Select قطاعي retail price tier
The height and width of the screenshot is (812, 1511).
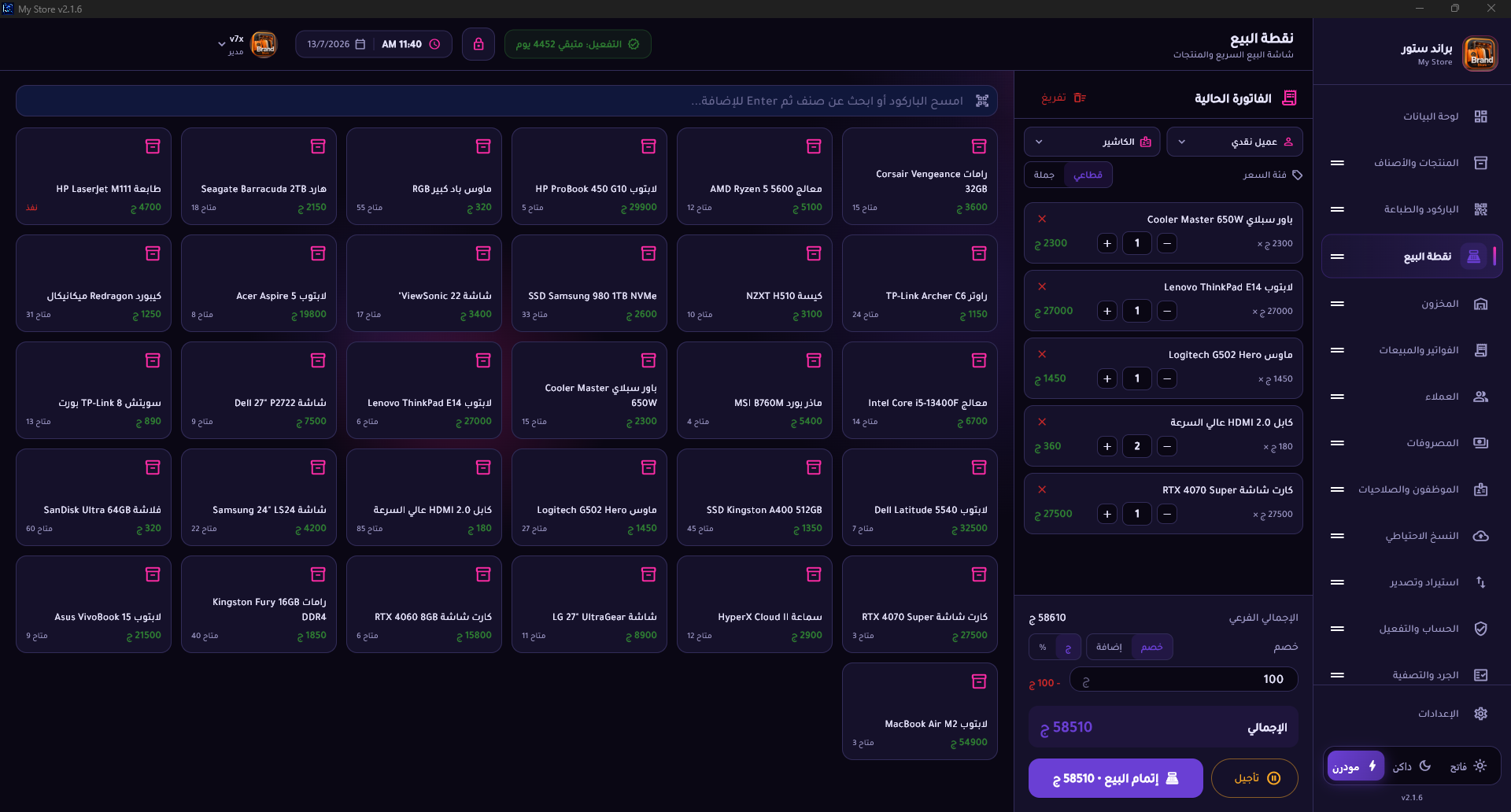pyautogui.click(x=1088, y=175)
